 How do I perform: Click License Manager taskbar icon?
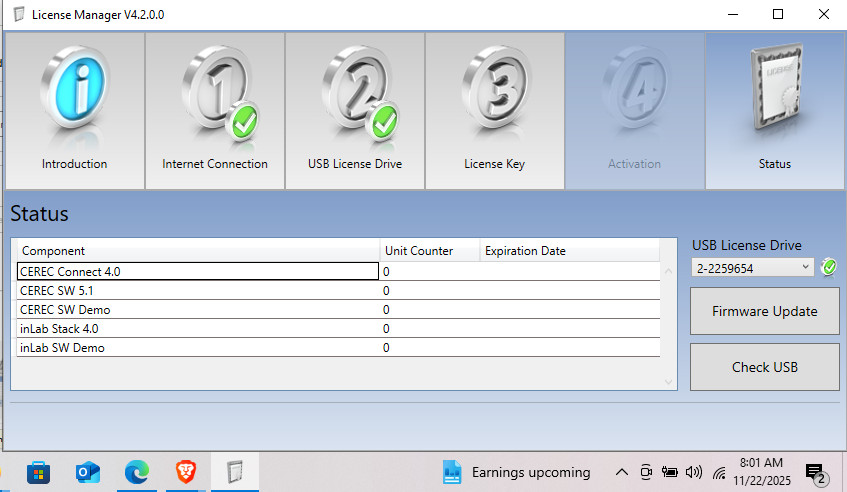point(235,473)
